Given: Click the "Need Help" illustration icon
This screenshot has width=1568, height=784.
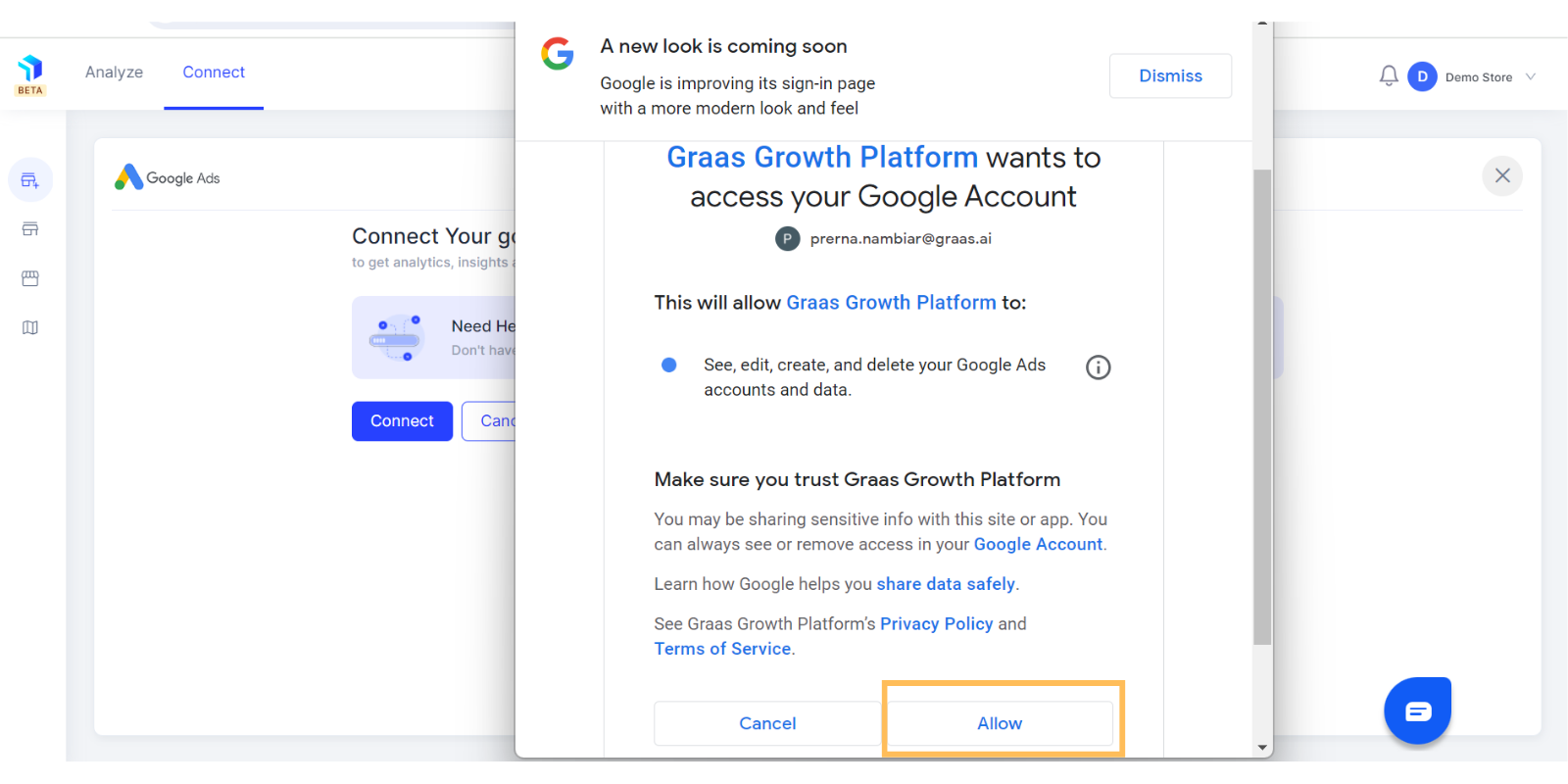Looking at the screenshot, I should point(395,338).
